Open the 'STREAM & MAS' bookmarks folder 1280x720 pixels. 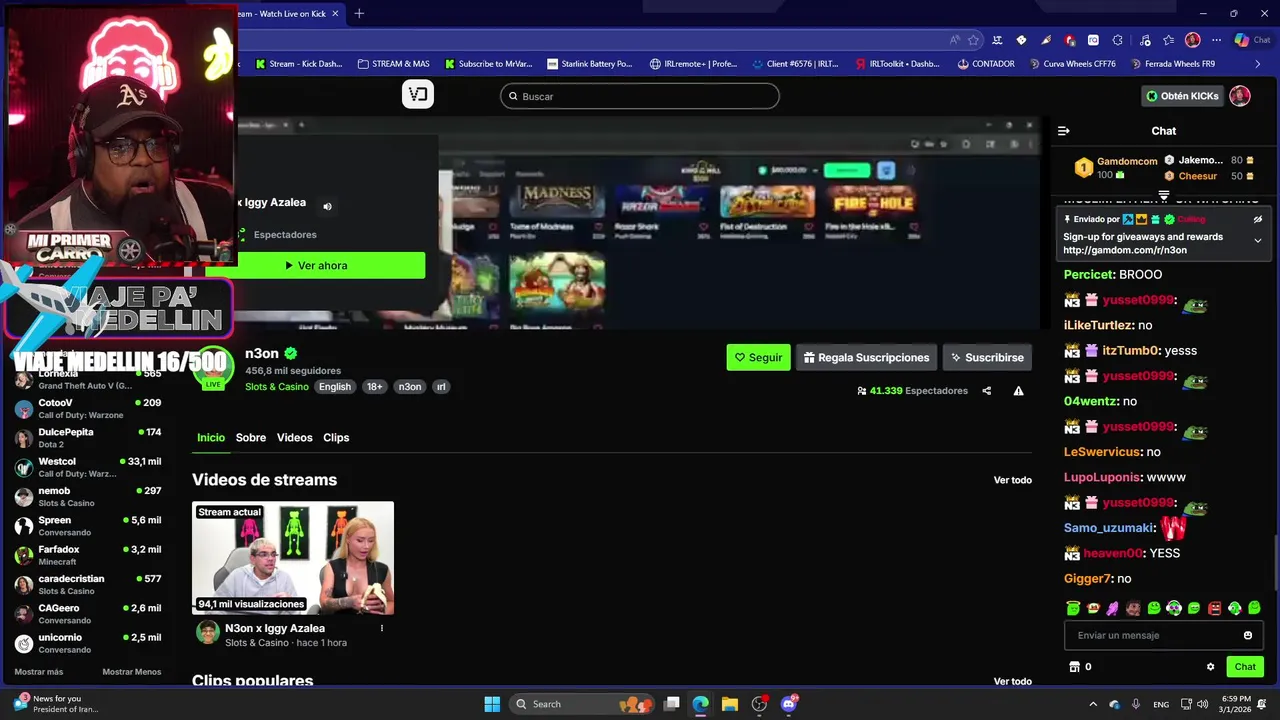pyautogui.click(x=393, y=64)
